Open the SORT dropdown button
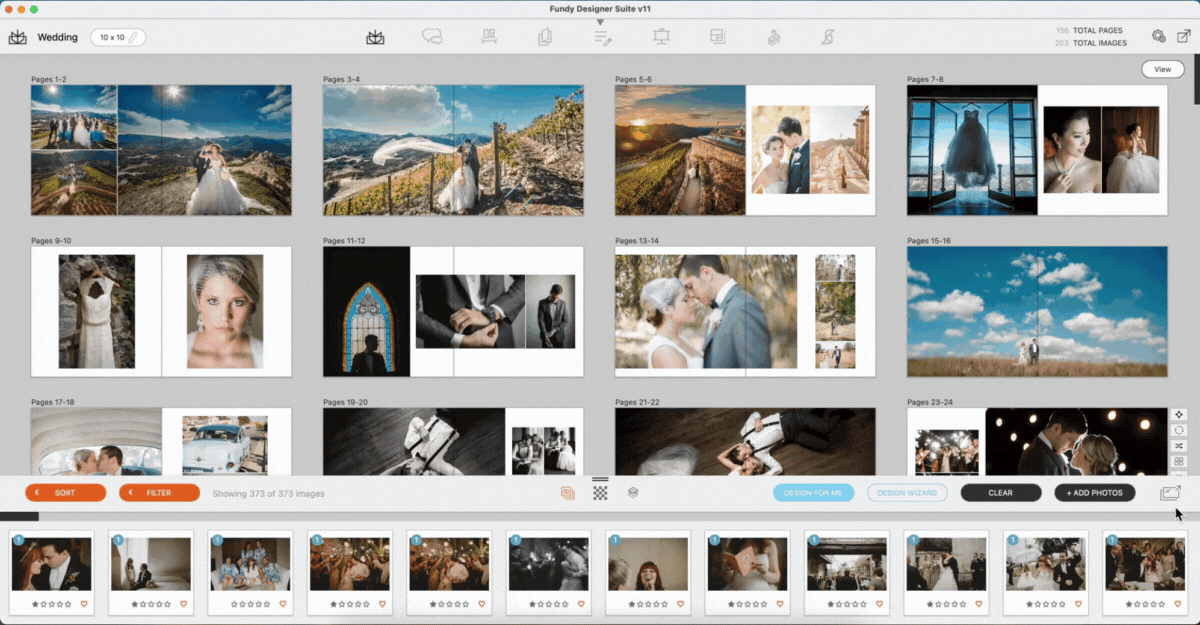This screenshot has height=625, width=1200. [x=66, y=493]
